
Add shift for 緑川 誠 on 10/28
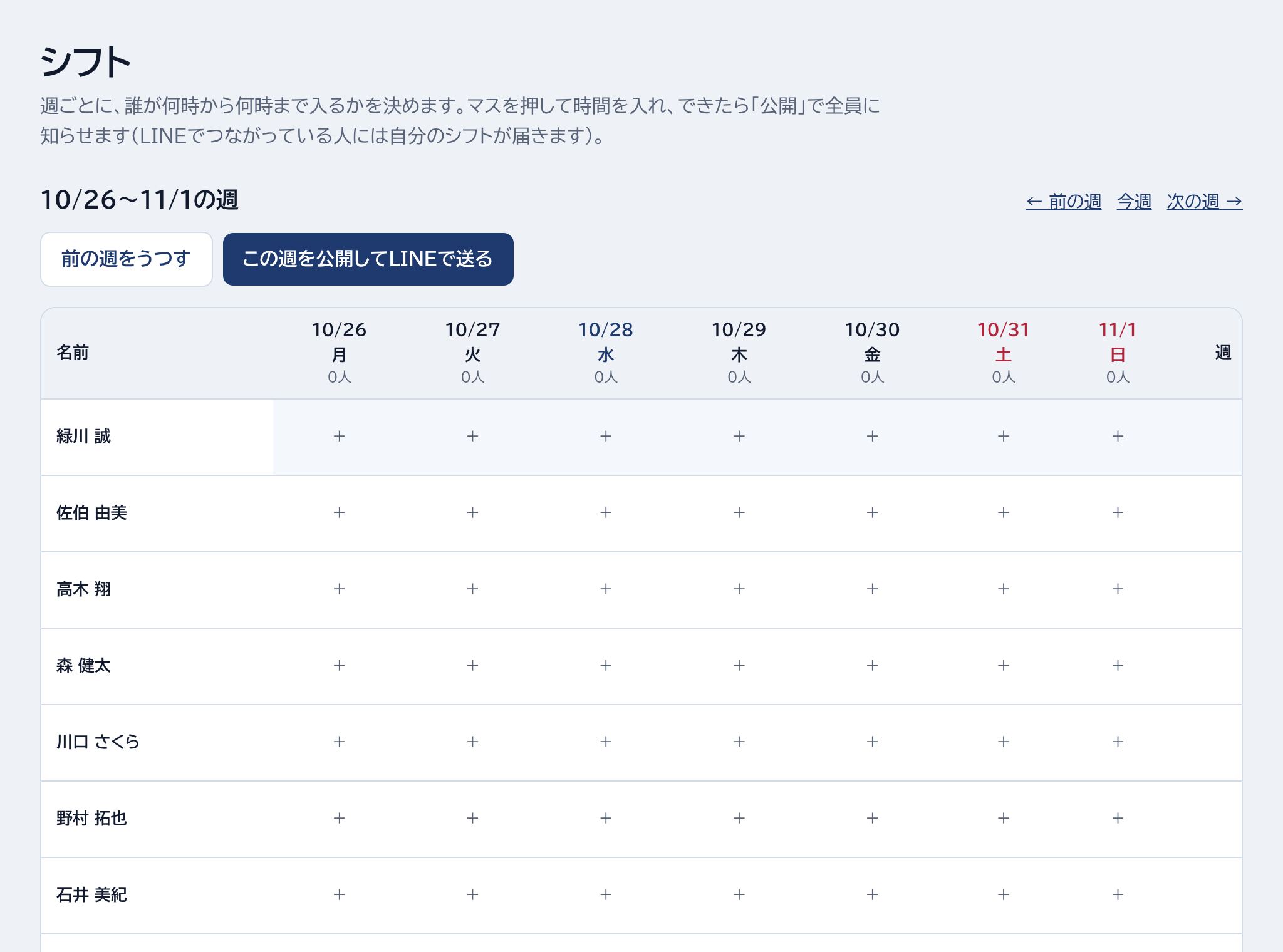pyautogui.click(x=606, y=437)
